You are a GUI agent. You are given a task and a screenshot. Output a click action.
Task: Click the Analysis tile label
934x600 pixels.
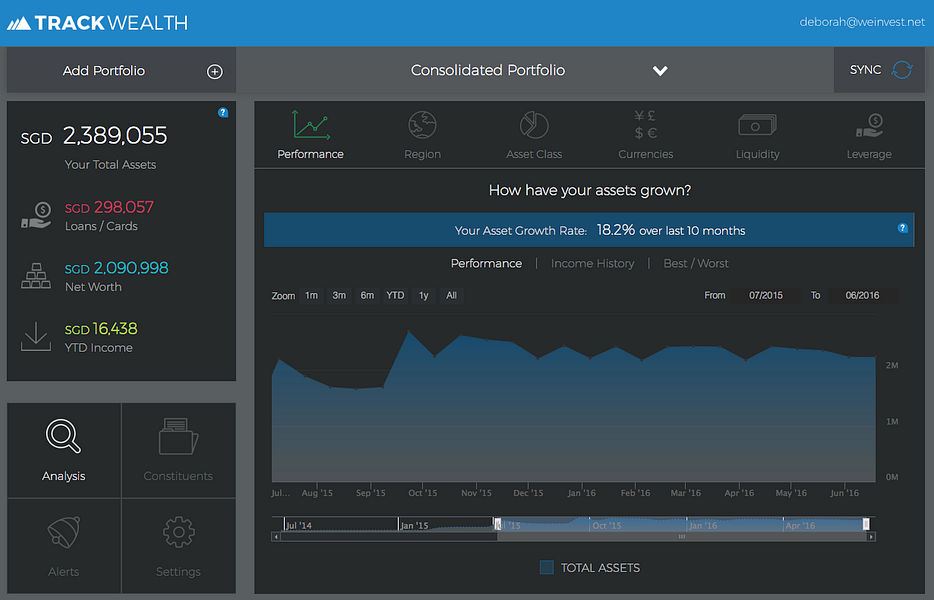(x=63, y=476)
